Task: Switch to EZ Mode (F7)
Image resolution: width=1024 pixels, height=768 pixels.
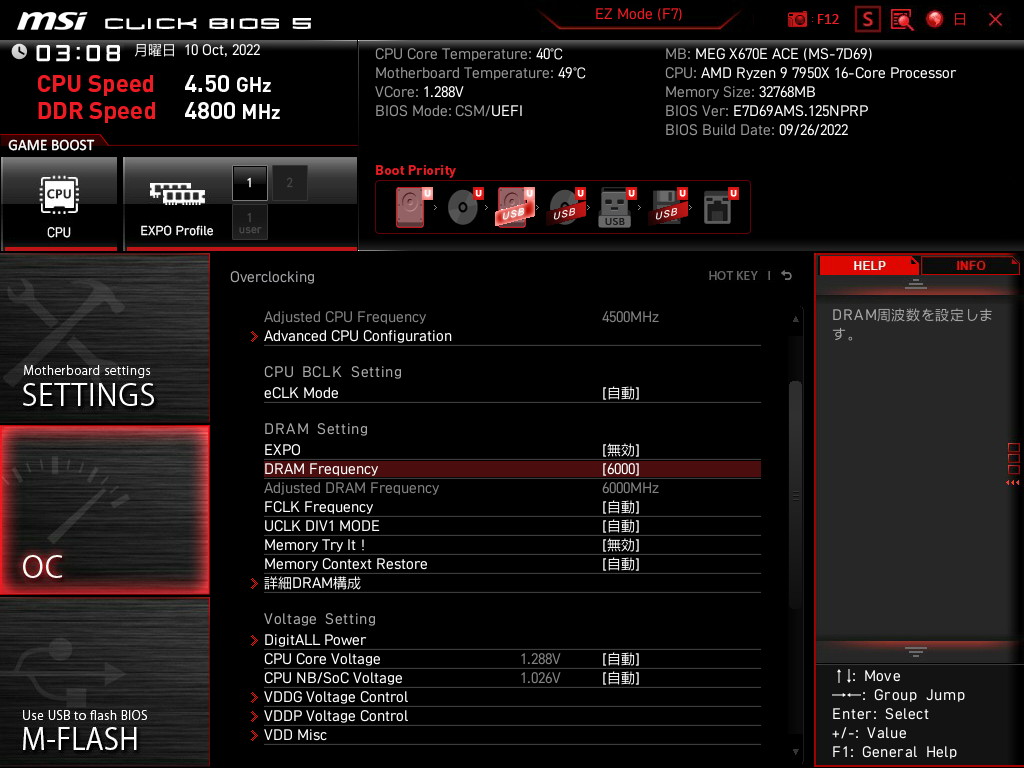Action: point(638,14)
